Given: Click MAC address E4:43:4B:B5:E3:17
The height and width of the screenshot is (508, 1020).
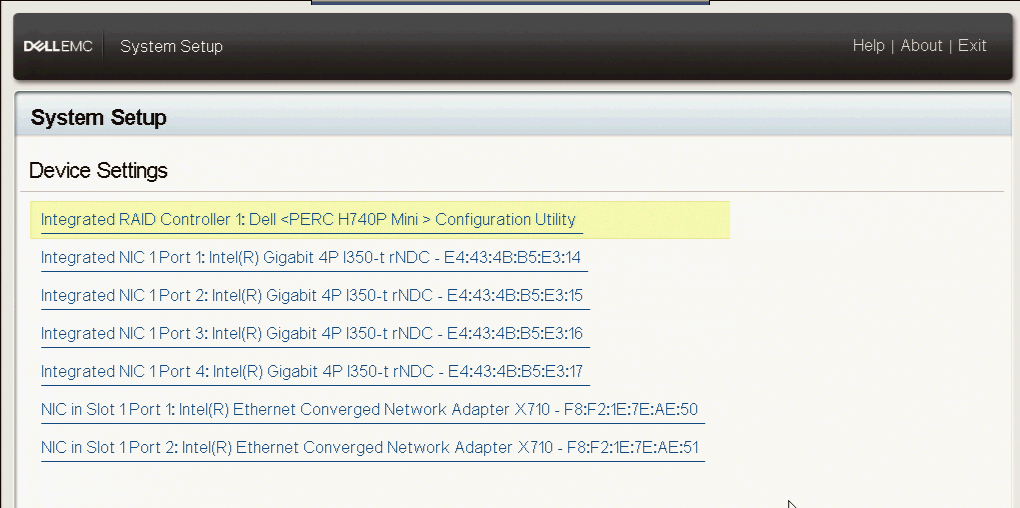Looking at the screenshot, I should pyautogui.click(x=514, y=372).
